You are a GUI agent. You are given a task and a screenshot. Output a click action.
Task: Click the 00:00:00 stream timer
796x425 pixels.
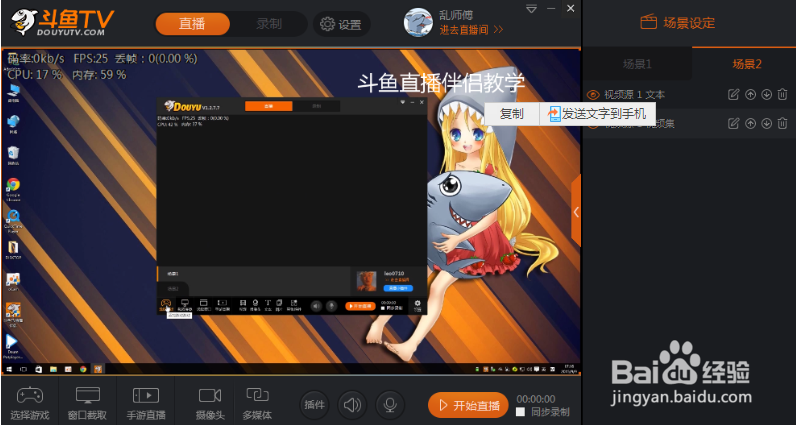(x=536, y=399)
